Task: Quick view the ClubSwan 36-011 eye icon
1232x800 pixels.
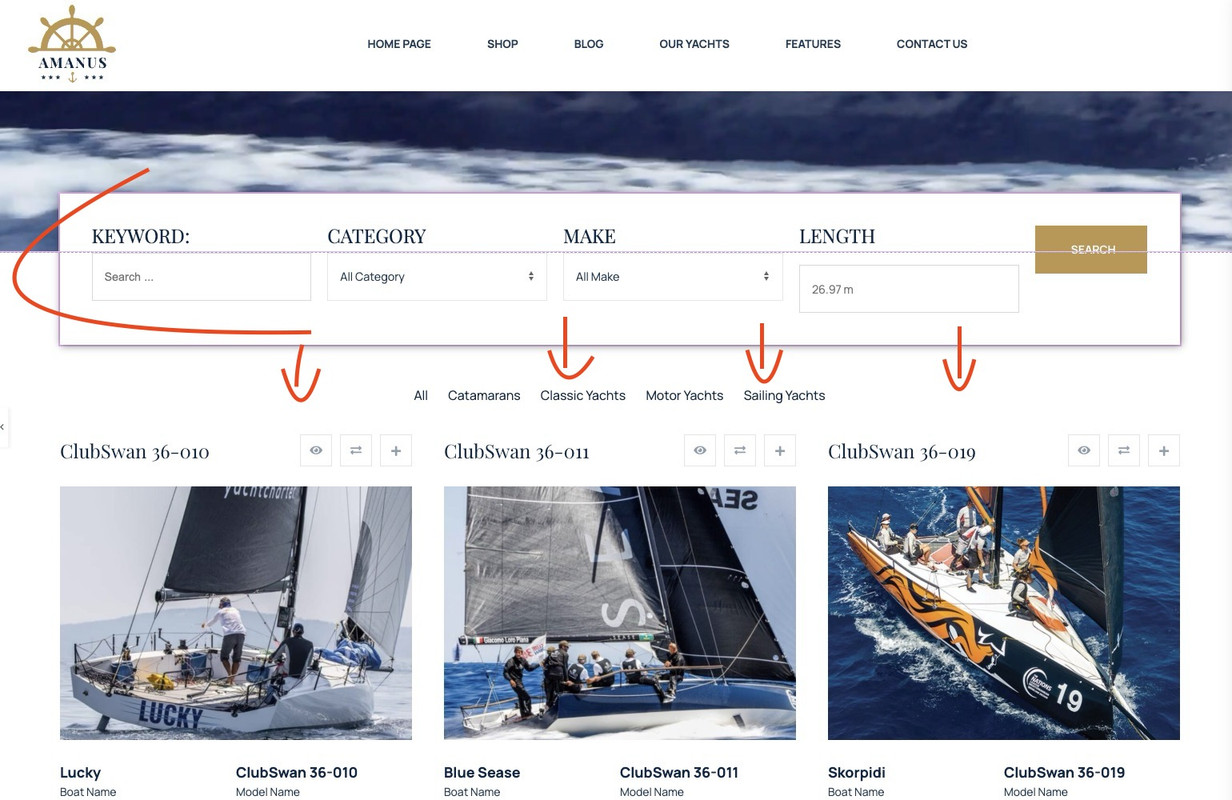Action: point(700,451)
